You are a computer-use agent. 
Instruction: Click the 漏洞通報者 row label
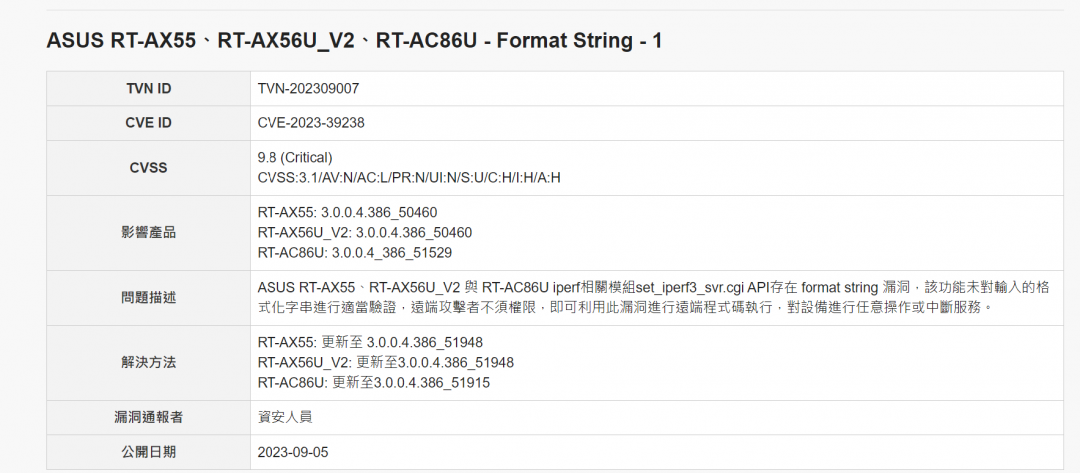click(148, 417)
